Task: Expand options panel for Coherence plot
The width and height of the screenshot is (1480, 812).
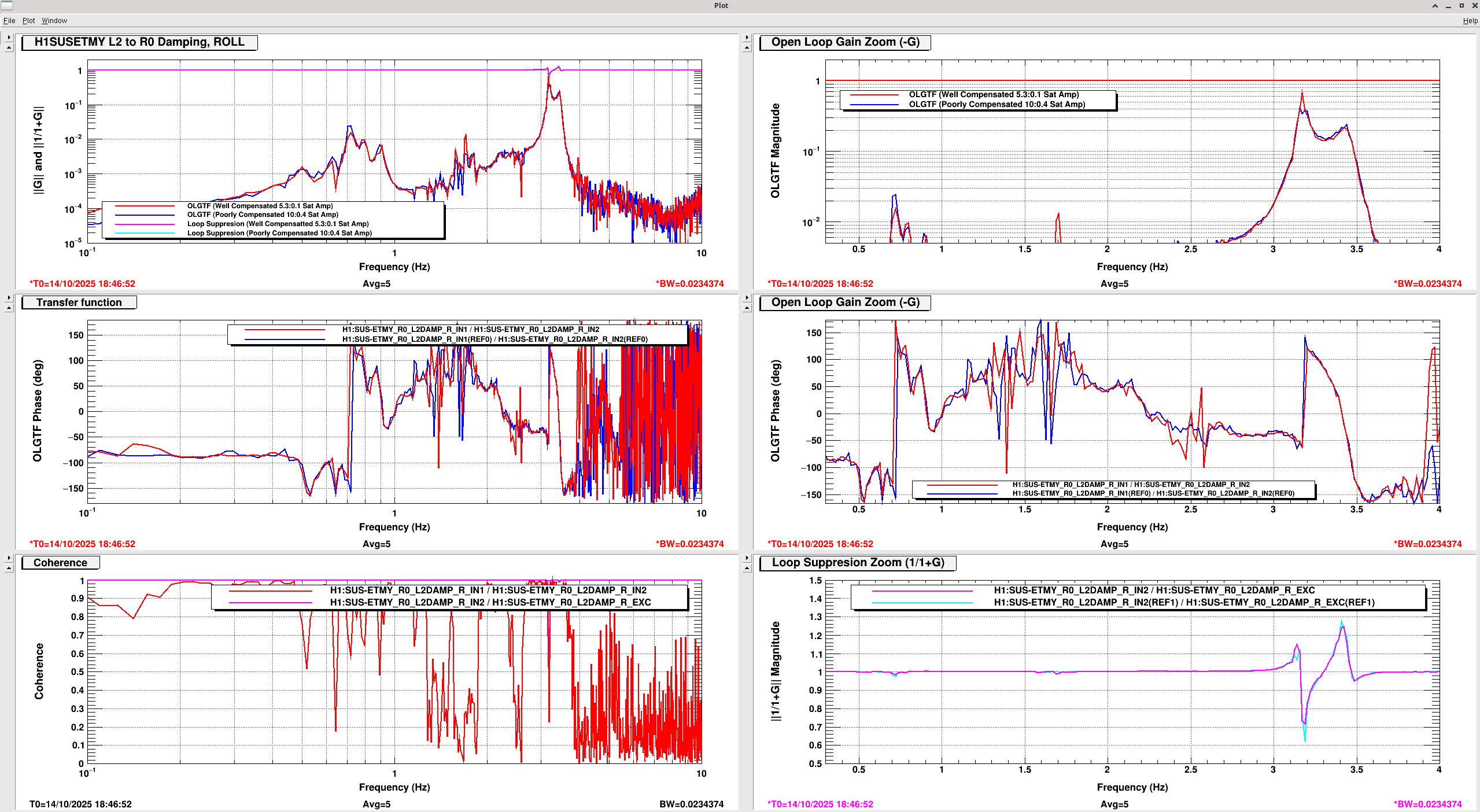Action: tap(9, 558)
